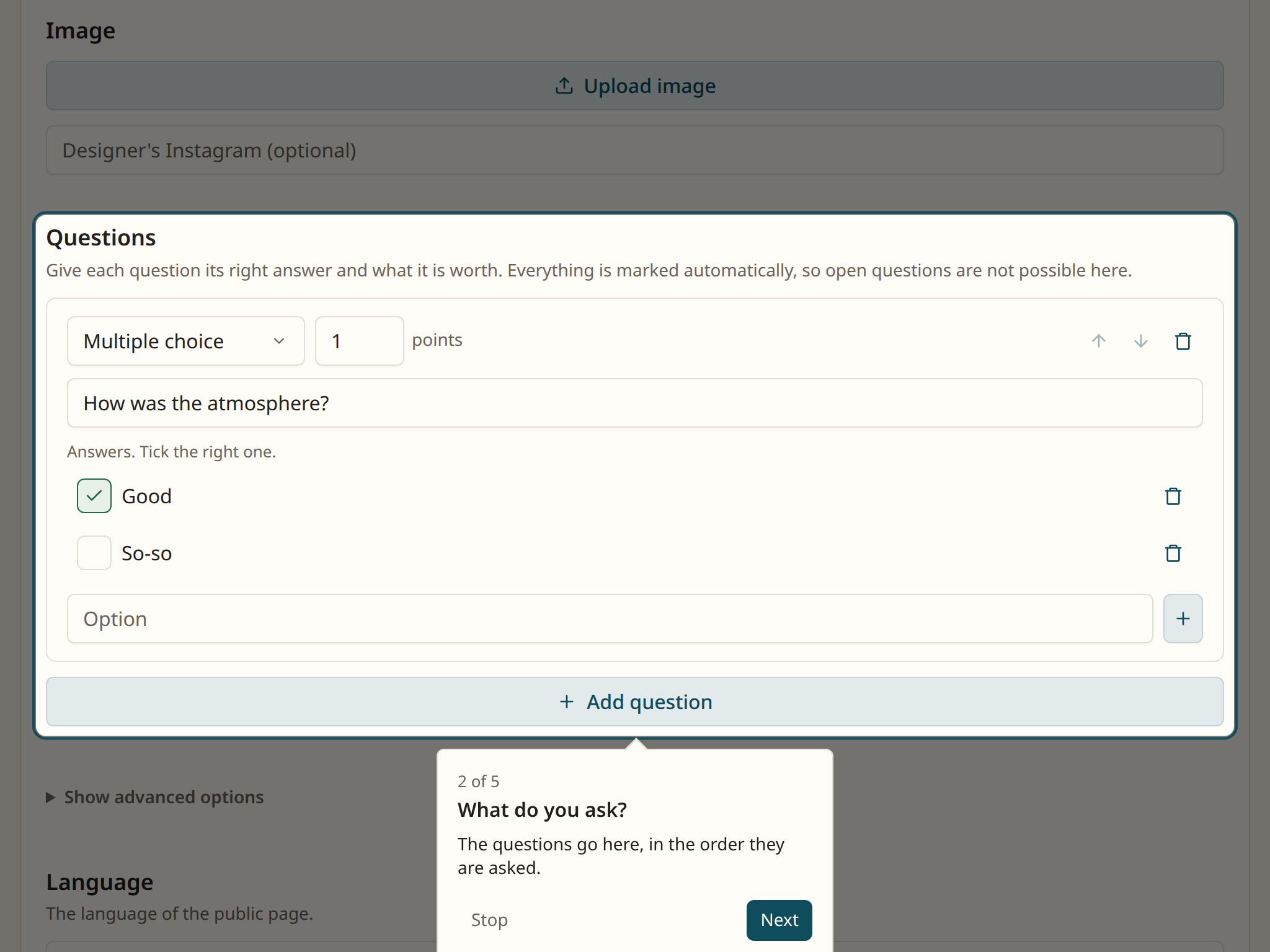Tick the 'So-so' answer checkbox
Screen dimensions: 1270x952
click(94, 553)
